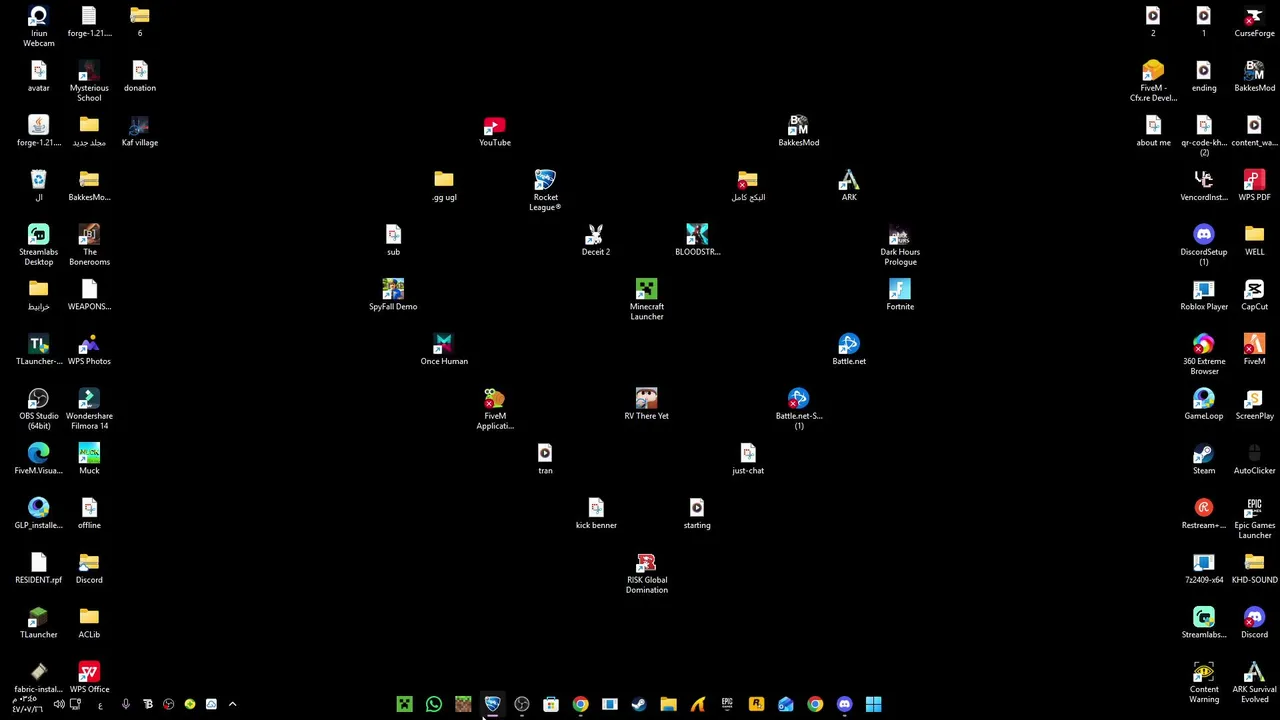Image resolution: width=1280 pixels, height=720 pixels.
Task: Select the CapCut desktop icon
Action: (1254, 295)
